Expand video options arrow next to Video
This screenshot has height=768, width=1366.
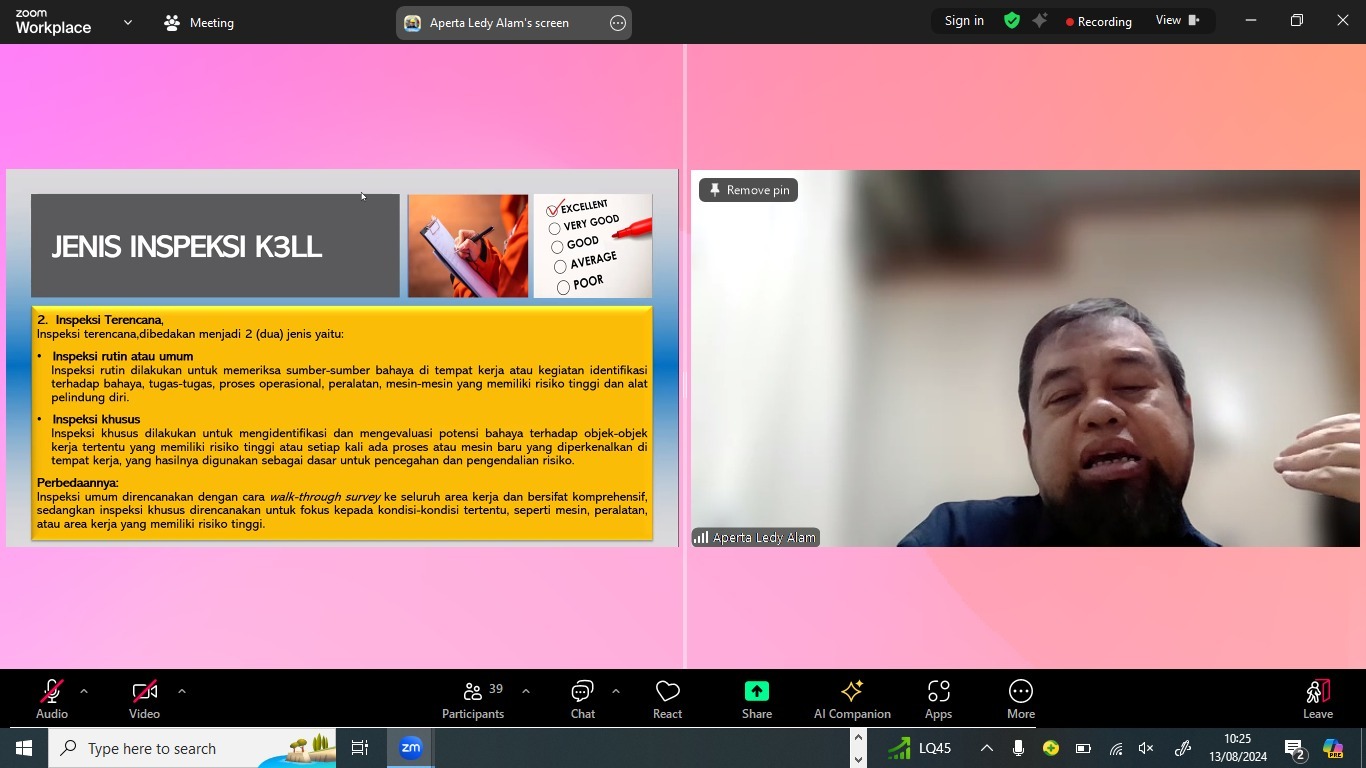tap(181, 691)
